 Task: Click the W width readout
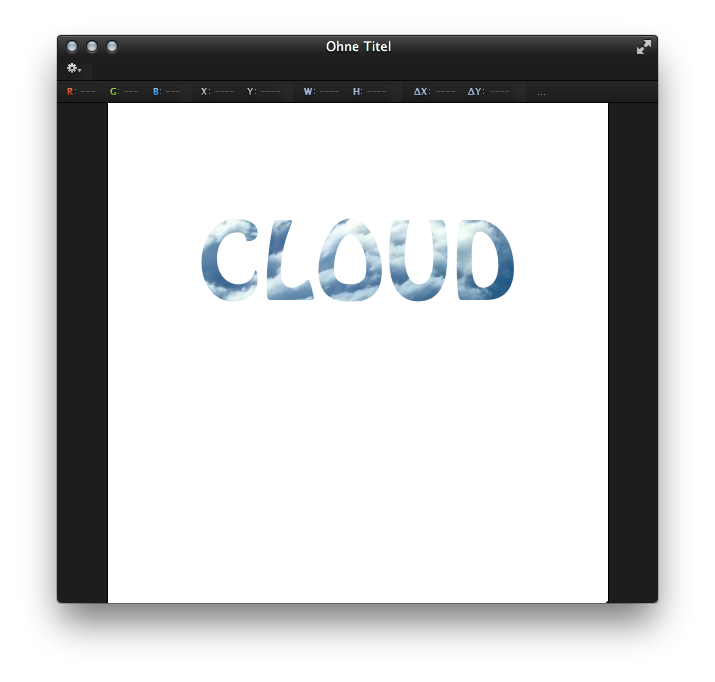pyautogui.click(x=321, y=92)
